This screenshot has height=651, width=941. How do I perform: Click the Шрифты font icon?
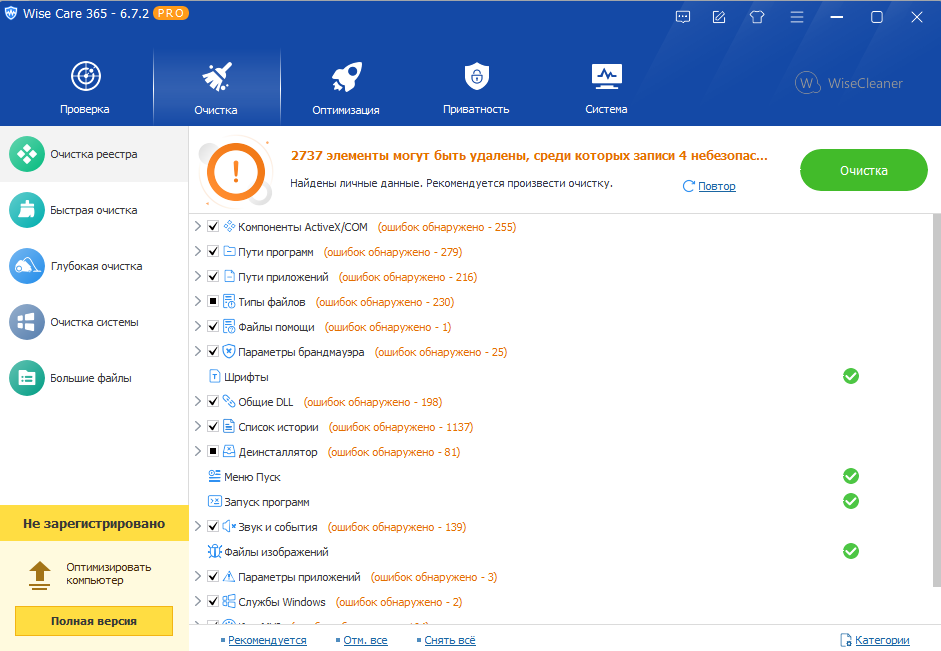pos(215,376)
